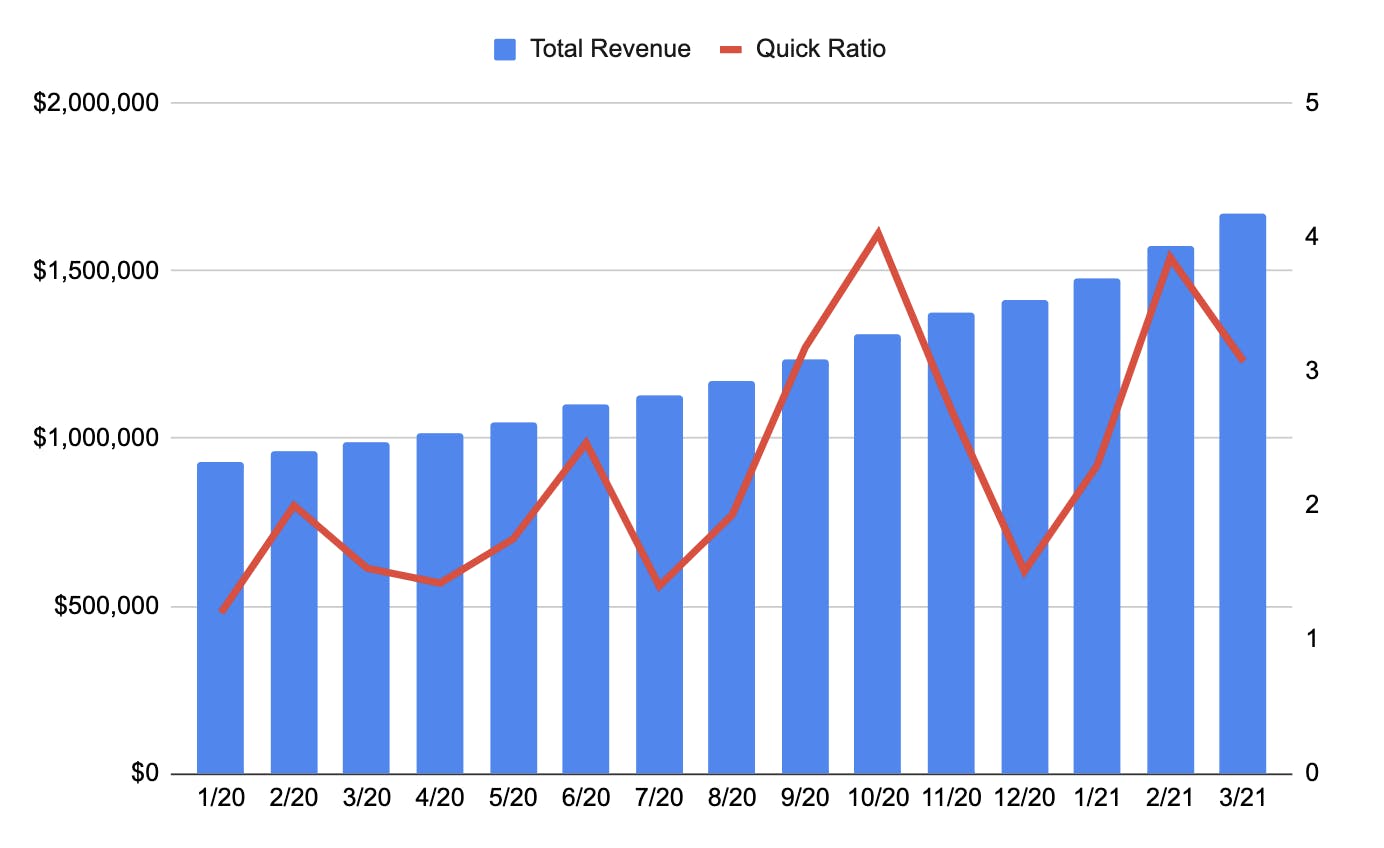The height and width of the screenshot is (848, 1384).
Task: Click the right axis value 5
Action: click(1312, 102)
